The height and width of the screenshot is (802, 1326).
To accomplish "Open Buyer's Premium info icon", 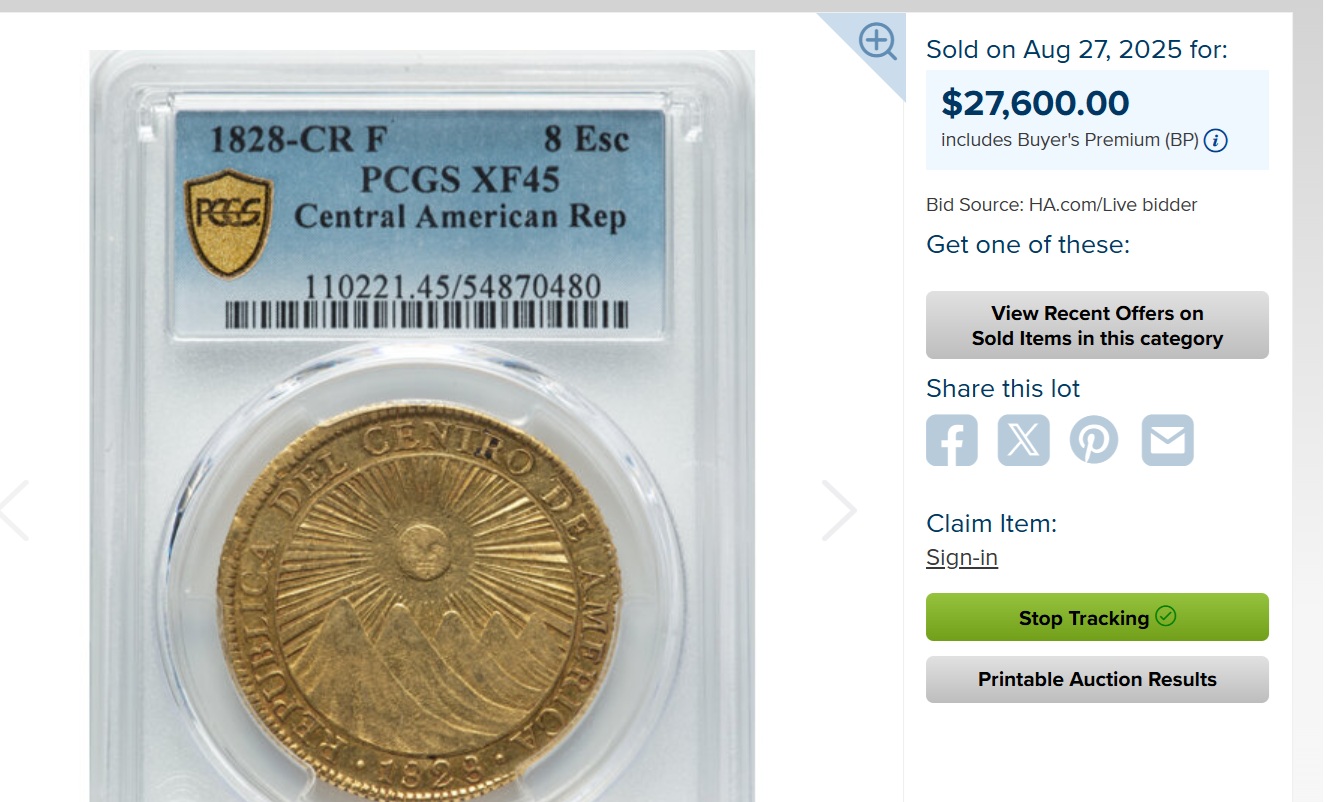I will 1216,140.
